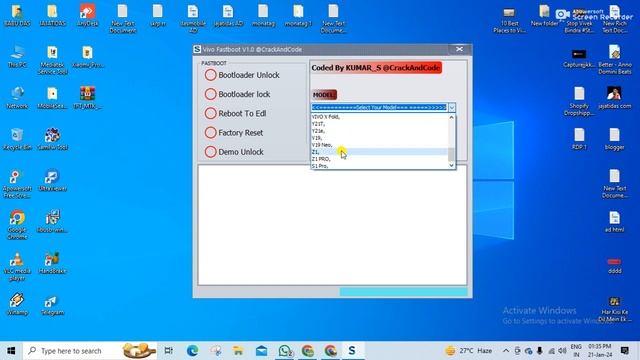Screen dimensions: 640x360
Task: Click the Vivo Fastboot title bar icon
Action: pyautogui.click(x=197, y=49)
